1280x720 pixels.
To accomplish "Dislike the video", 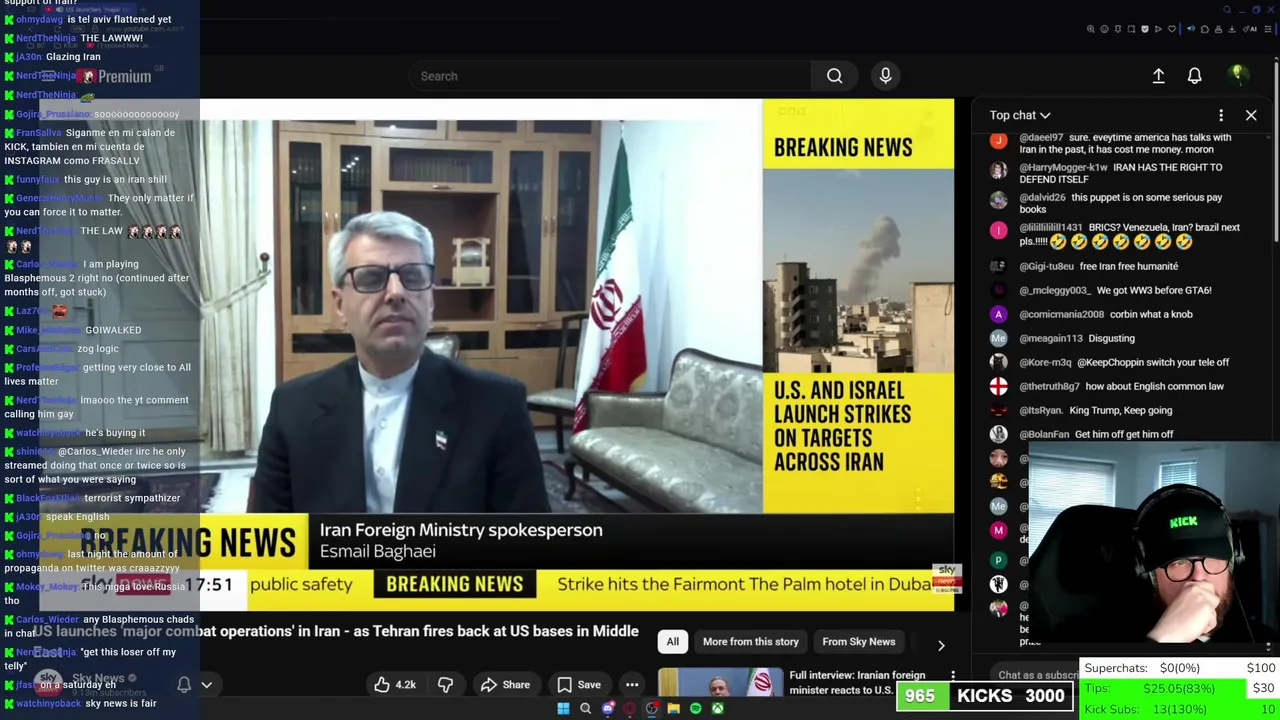I will (x=445, y=685).
